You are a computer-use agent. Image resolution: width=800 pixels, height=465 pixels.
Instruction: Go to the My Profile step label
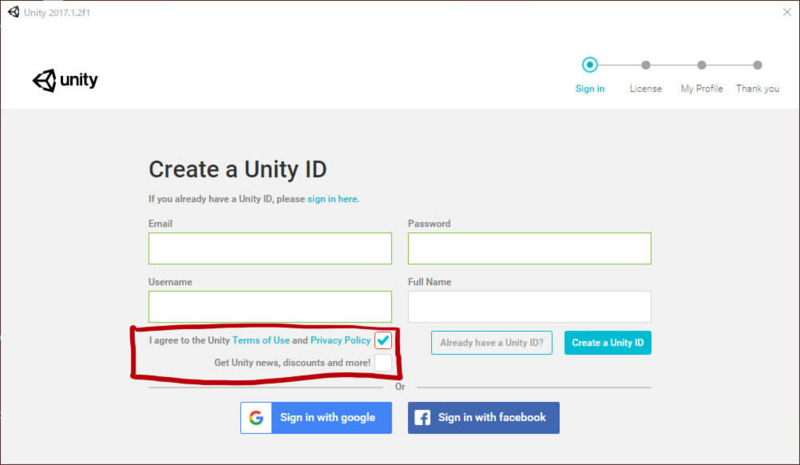[x=702, y=89]
